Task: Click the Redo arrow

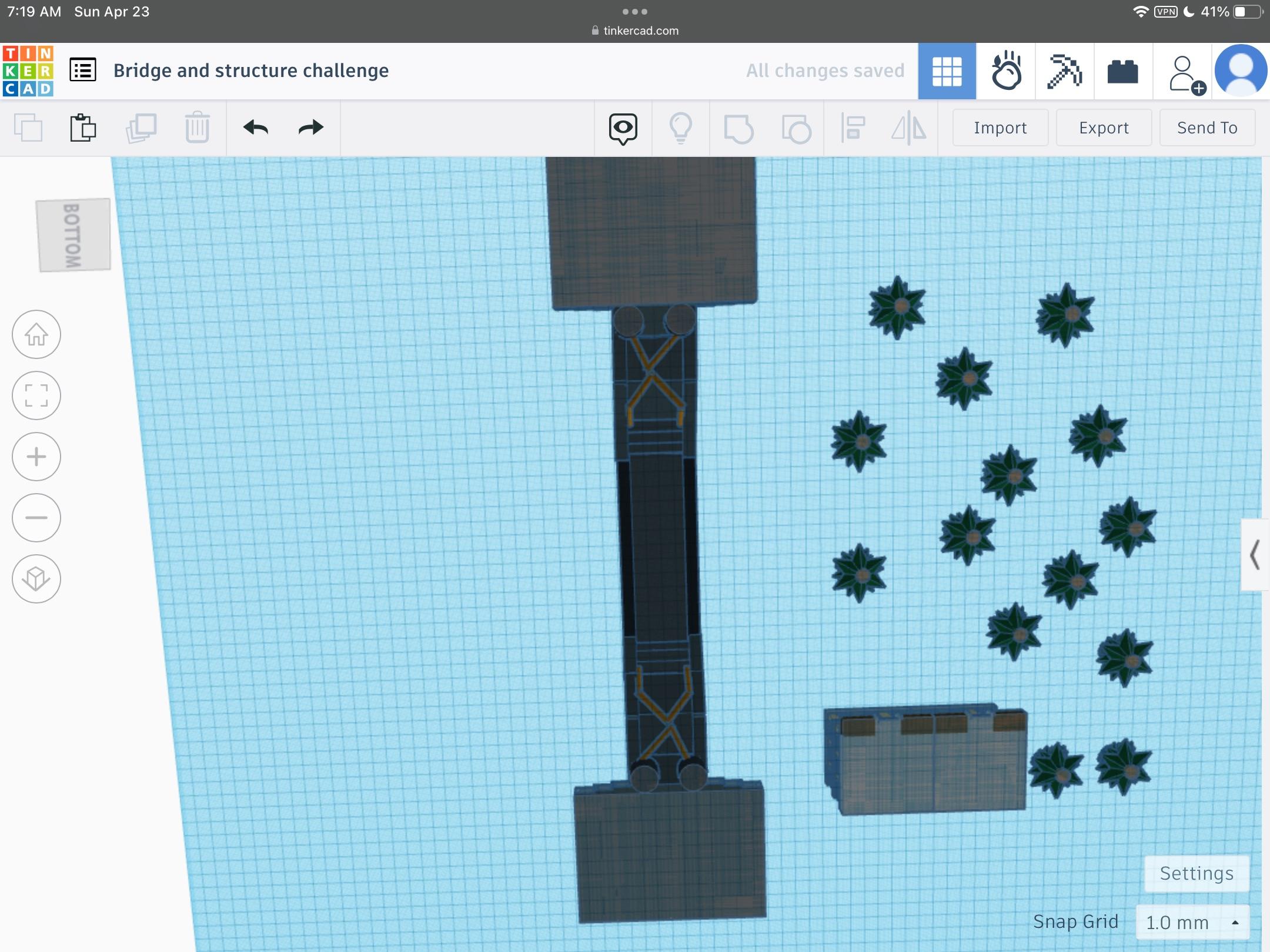Action: (310, 128)
